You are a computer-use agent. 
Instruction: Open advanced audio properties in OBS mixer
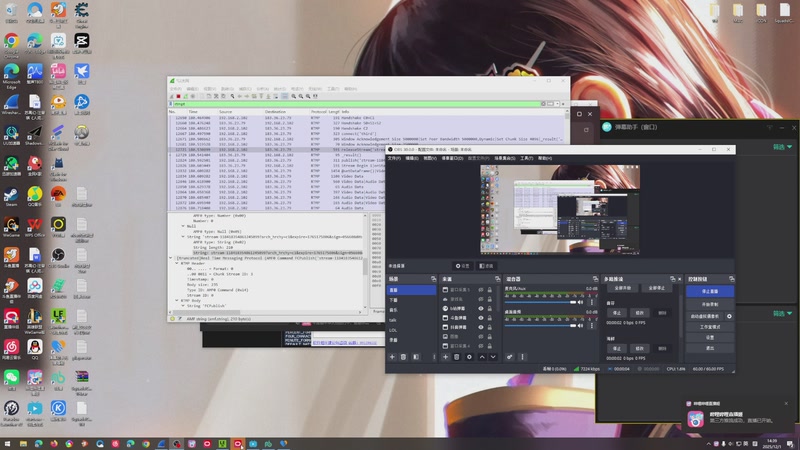(x=509, y=357)
